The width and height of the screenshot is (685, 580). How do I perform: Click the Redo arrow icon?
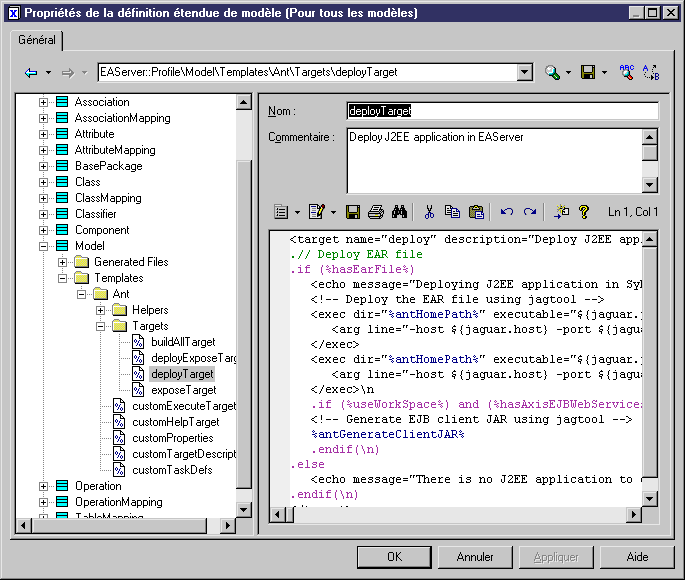click(530, 212)
